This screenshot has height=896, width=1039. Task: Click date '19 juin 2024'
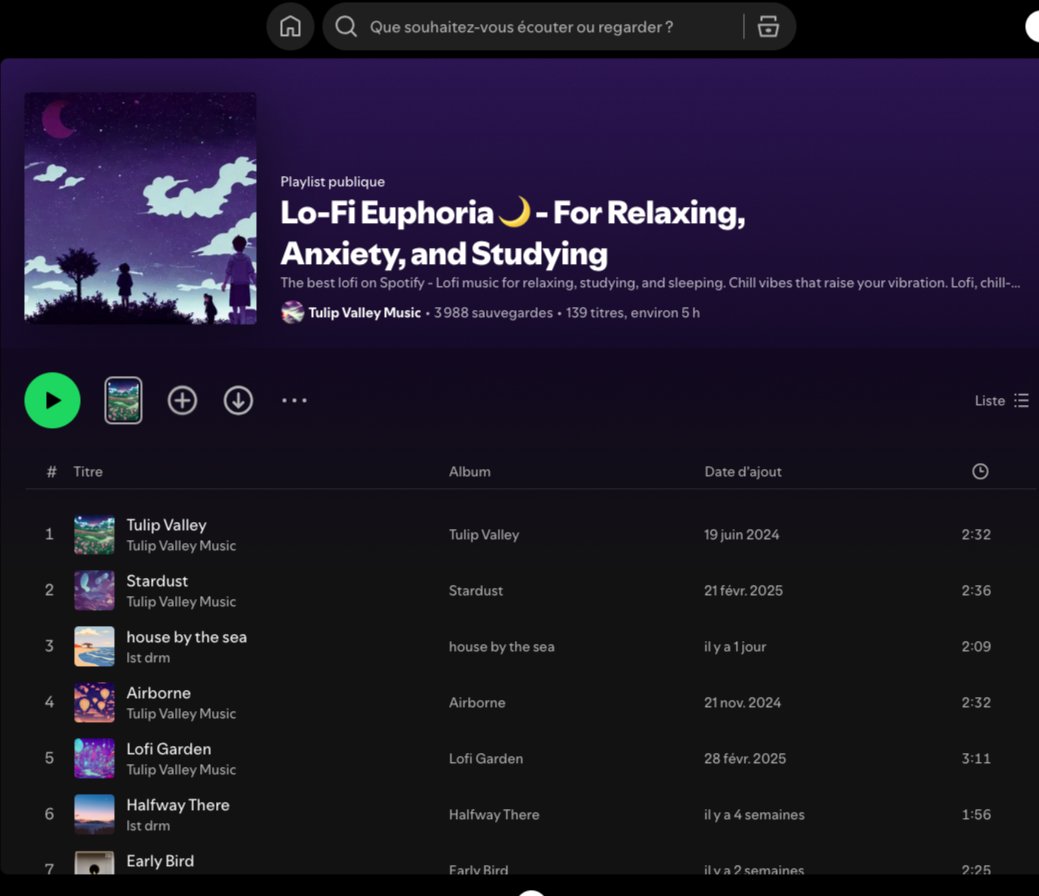pyautogui.click(x=741, y=535)
